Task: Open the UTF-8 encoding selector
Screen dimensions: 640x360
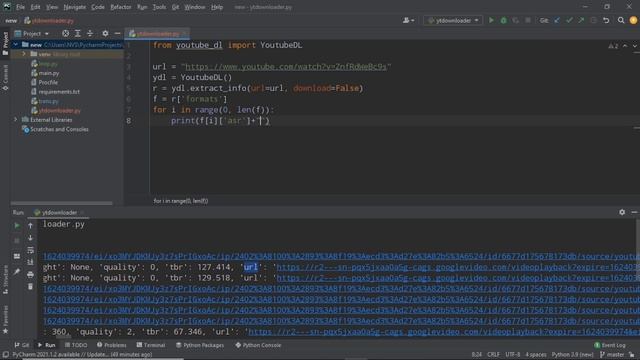Action: point(513,355)
